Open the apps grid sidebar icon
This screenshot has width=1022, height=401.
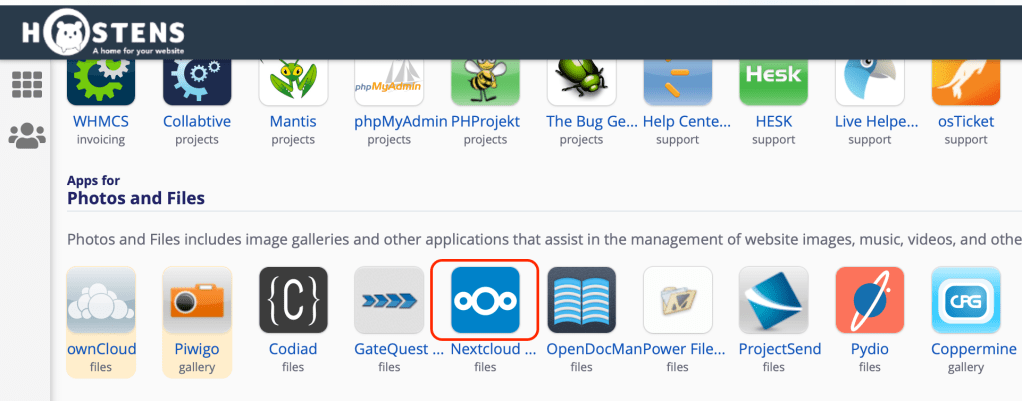click(x=27, y=85)
